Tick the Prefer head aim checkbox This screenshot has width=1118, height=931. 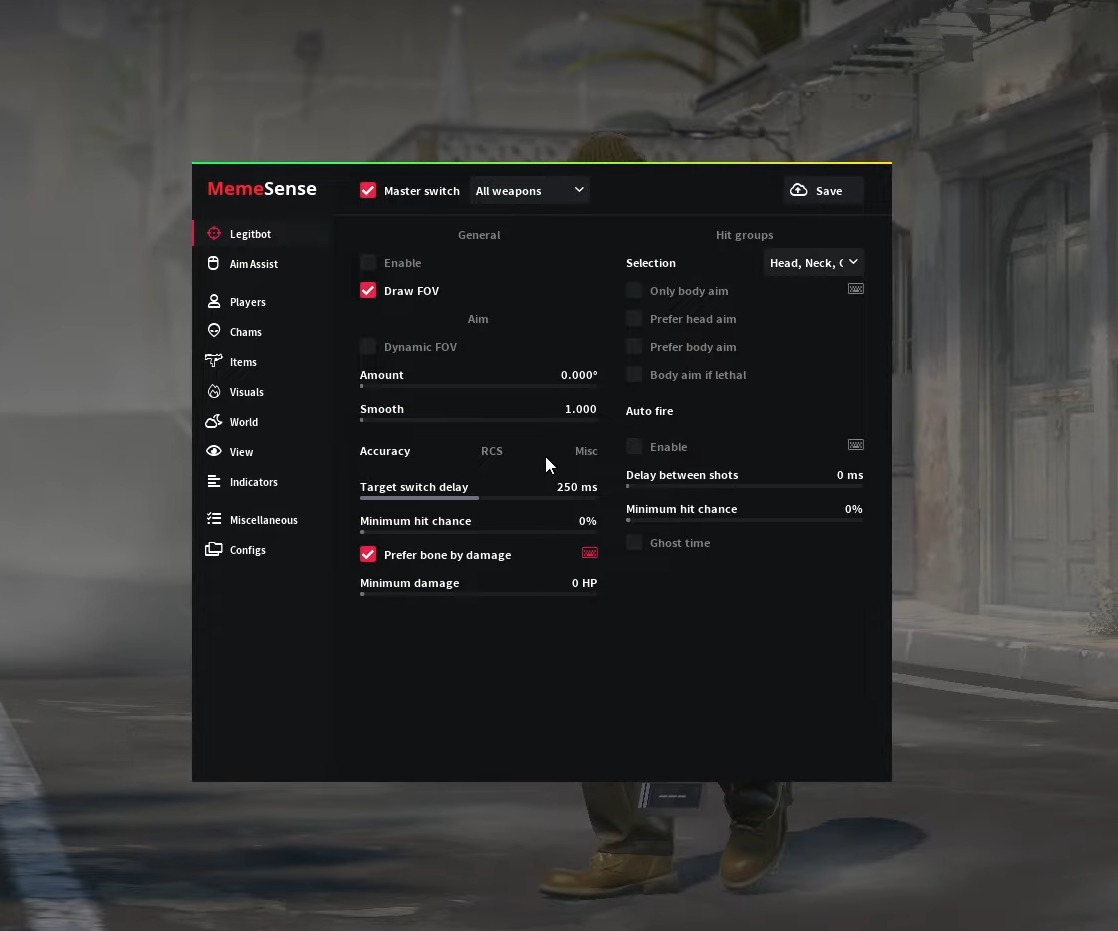[634, 319]
